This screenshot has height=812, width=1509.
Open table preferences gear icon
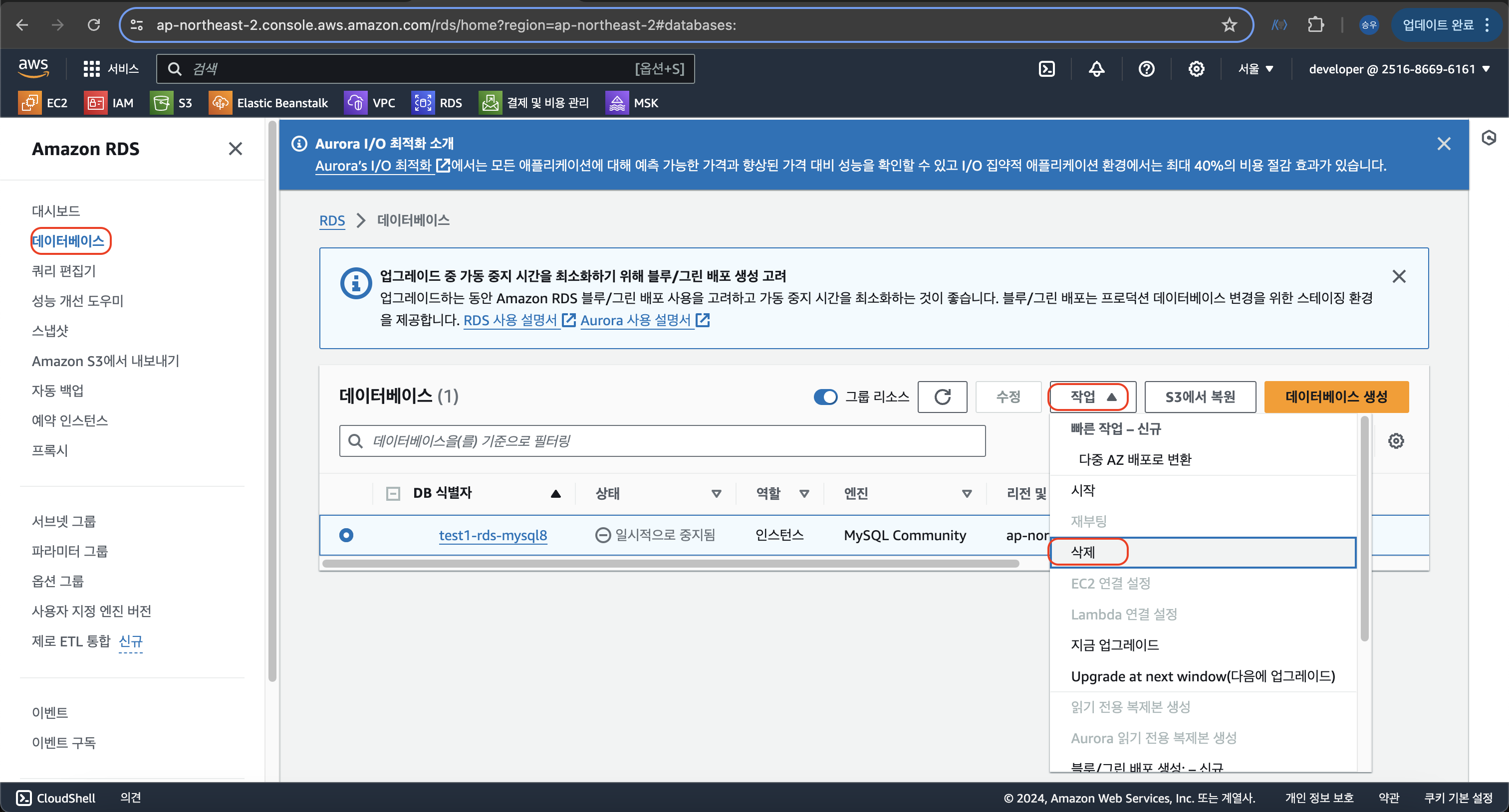[1395, 441]
